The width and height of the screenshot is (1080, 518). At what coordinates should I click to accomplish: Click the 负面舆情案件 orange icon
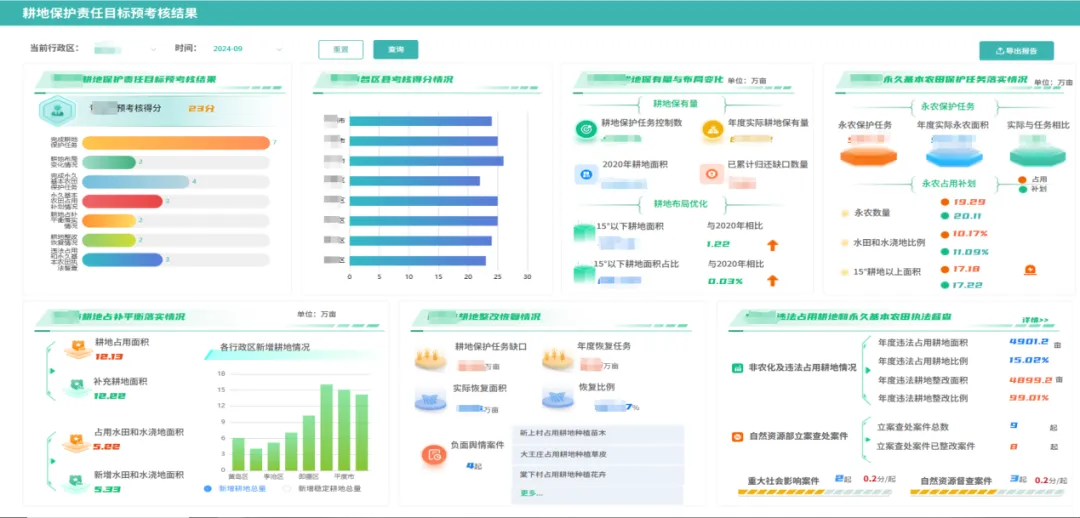pos(433,455)
